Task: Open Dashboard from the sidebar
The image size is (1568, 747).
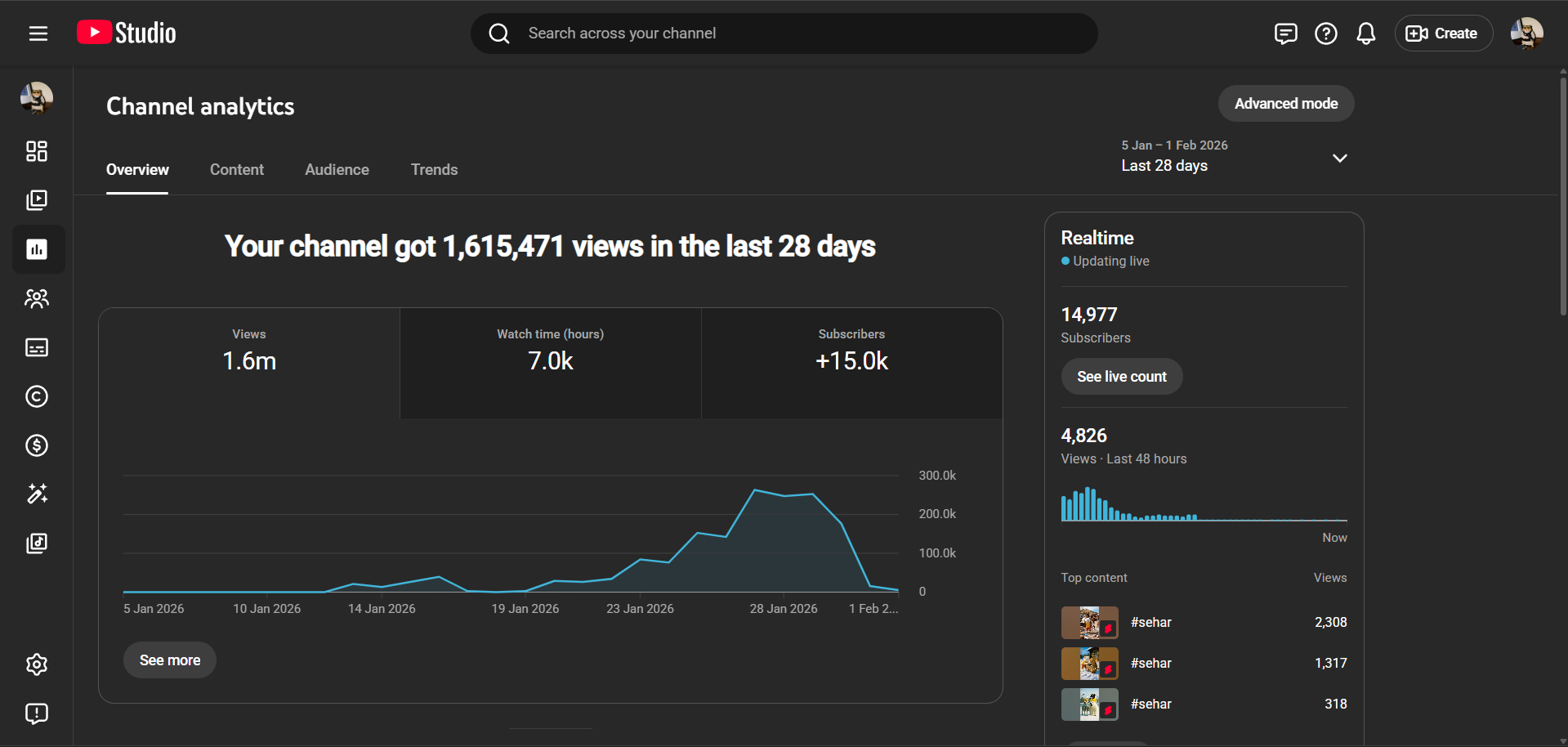Action: (37, 151)
